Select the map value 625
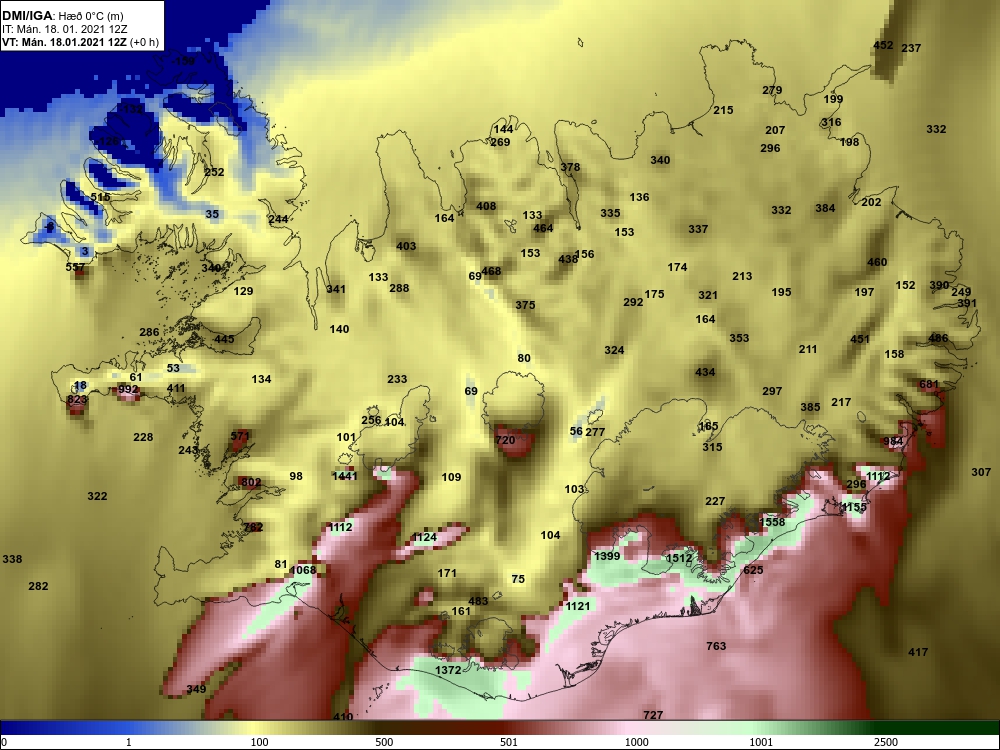1000x750 pixels. tap(753, 570)
